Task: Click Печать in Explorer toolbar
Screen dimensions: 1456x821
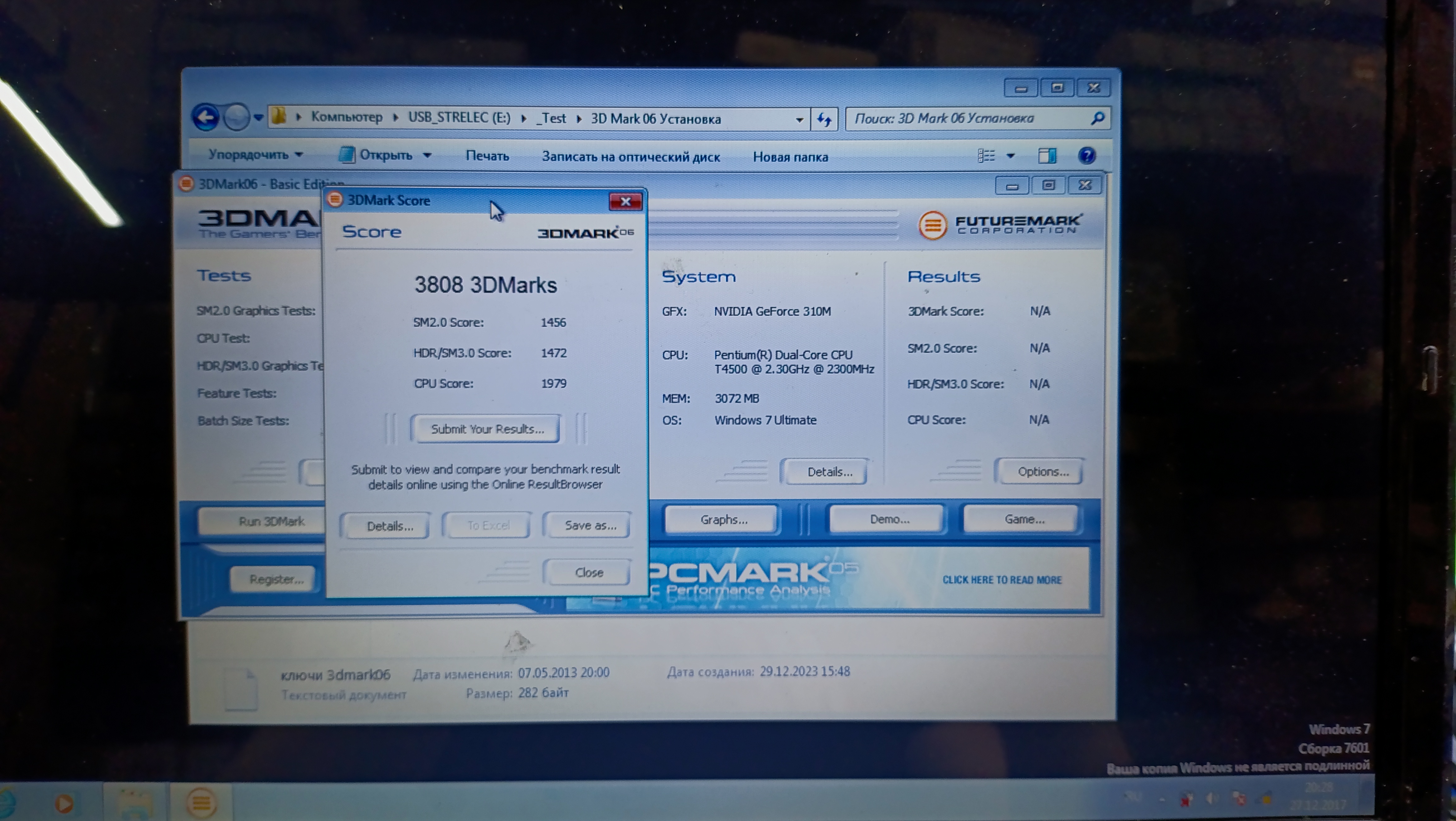Action: point(487,156)
